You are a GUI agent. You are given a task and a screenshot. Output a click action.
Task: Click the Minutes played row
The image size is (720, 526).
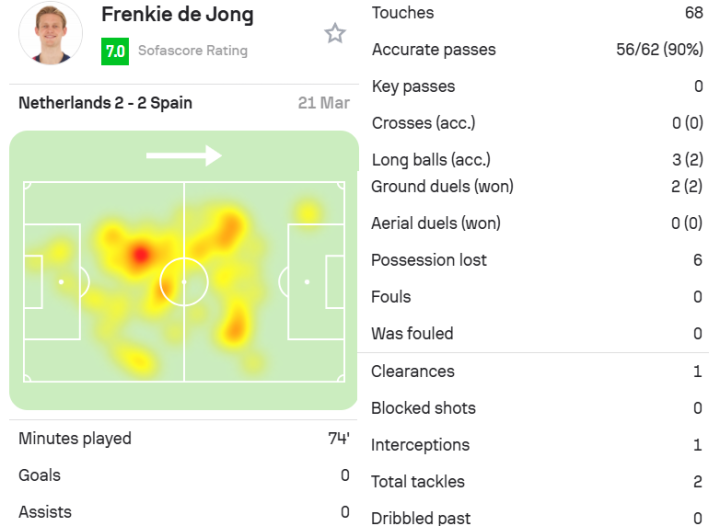183,439
